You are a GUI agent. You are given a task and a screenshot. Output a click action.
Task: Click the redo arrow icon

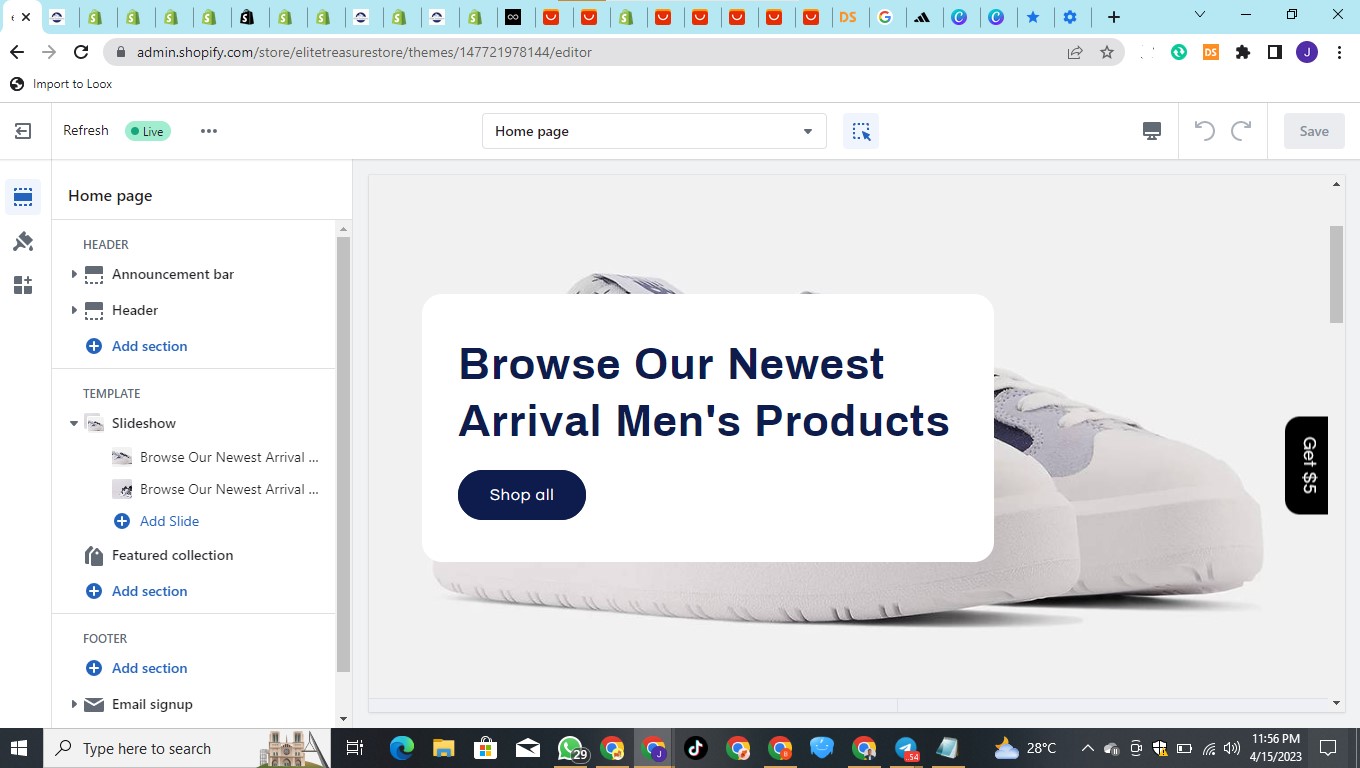(1241, 131)
